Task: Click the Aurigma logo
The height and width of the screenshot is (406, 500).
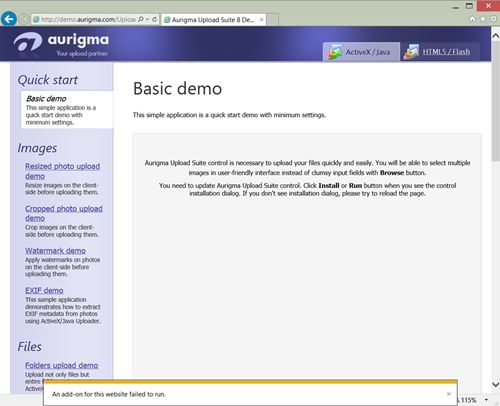Action: pyautogui.click(x=62, y=44)
